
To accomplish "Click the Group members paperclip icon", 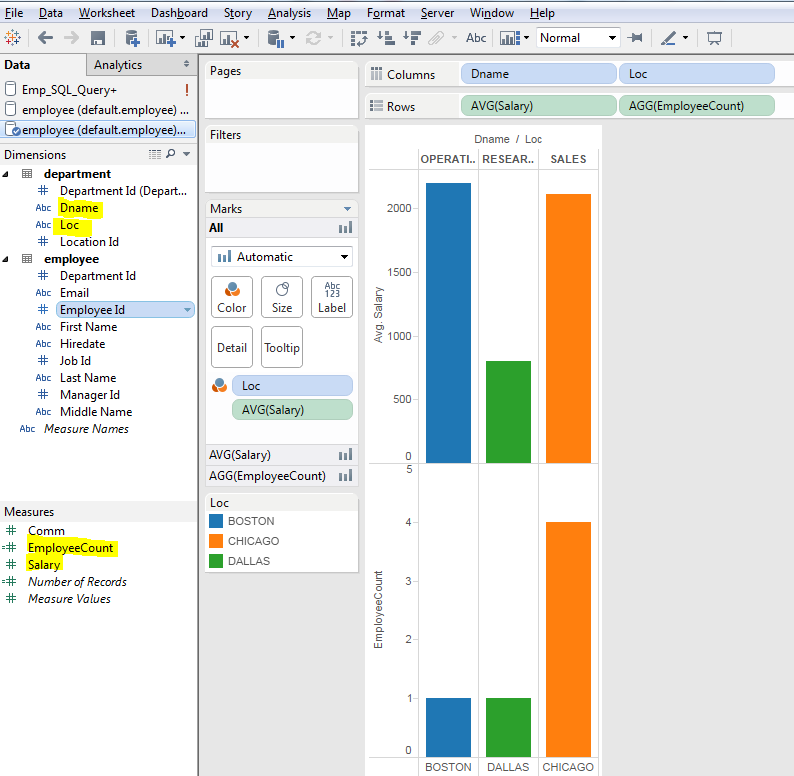I will coord(436,38).
